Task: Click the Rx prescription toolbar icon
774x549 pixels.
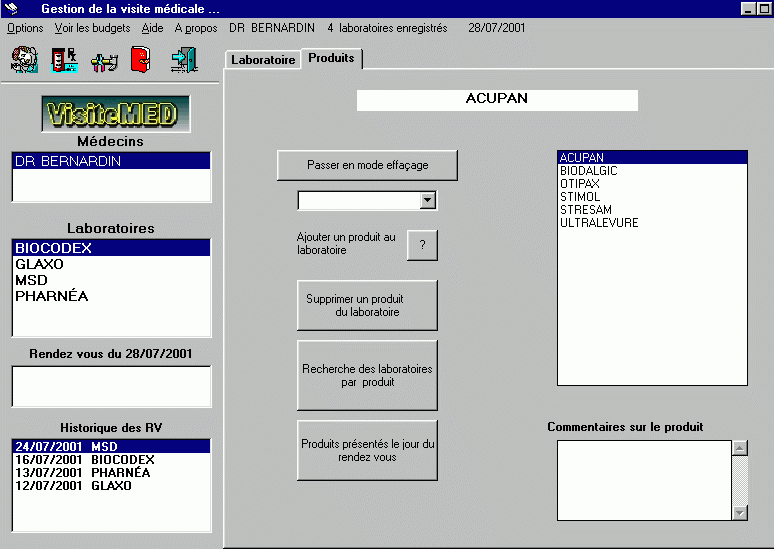Action: (x=65, y=60)
